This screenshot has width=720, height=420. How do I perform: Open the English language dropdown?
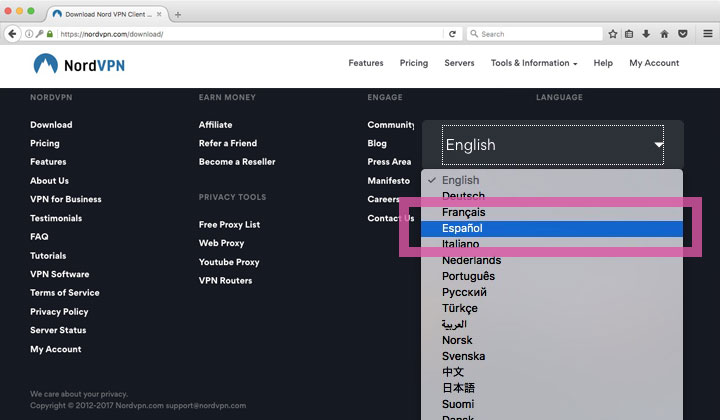(553, 145)
